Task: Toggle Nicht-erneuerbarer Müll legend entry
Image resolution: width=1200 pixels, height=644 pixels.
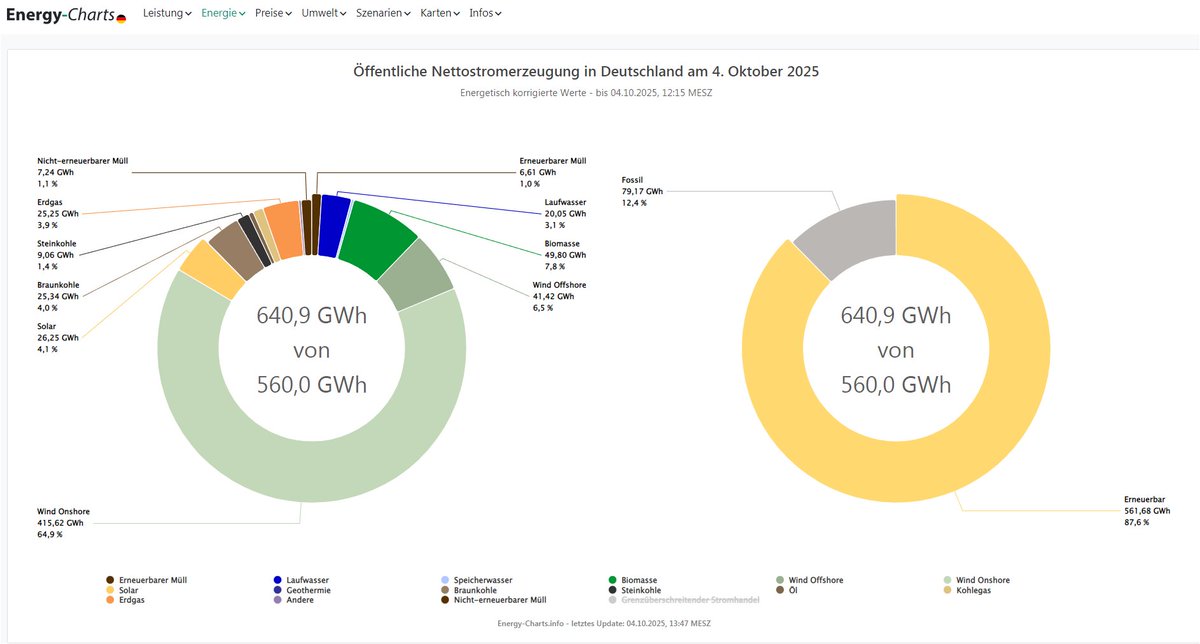Action: click(x=493, y=600)
